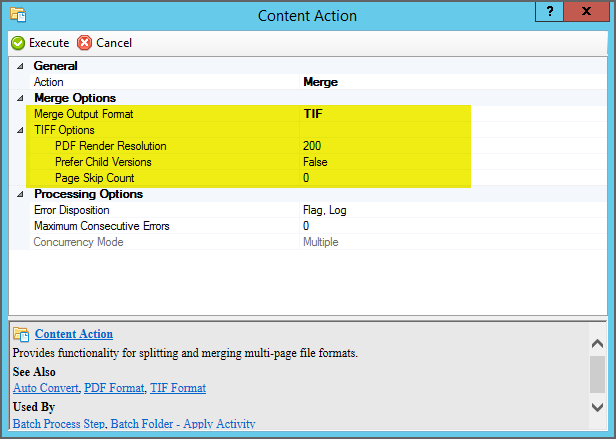Open the Auto Convert link
The width and height of the screenshot is (616, 439).
click(x=45, y=387)
